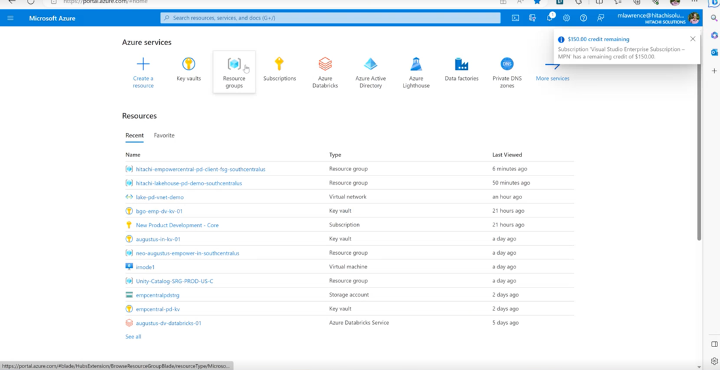720x370 pixels.
Task: Open hitachi-lakehouse-pd-demo-southcentralus resource group
Action: [189, 183]
